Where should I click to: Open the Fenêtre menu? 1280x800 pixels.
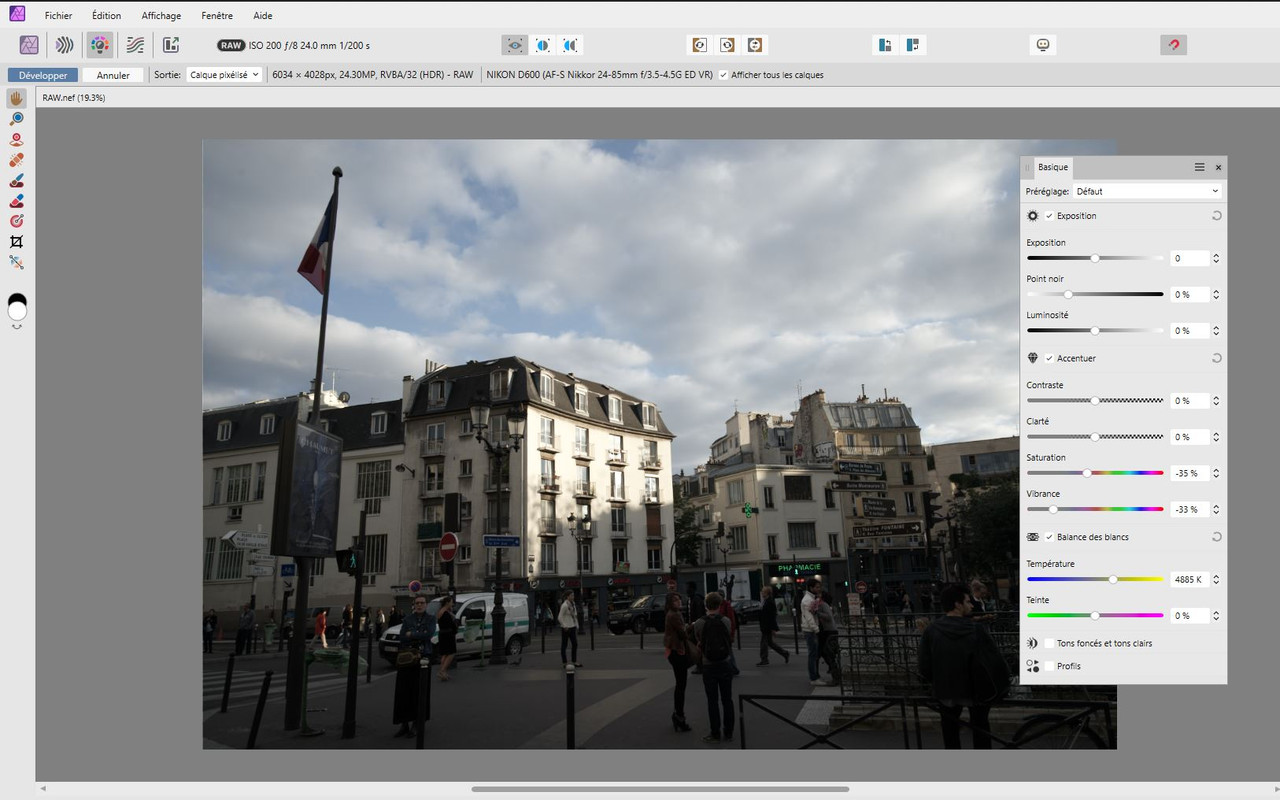(217, 16)
